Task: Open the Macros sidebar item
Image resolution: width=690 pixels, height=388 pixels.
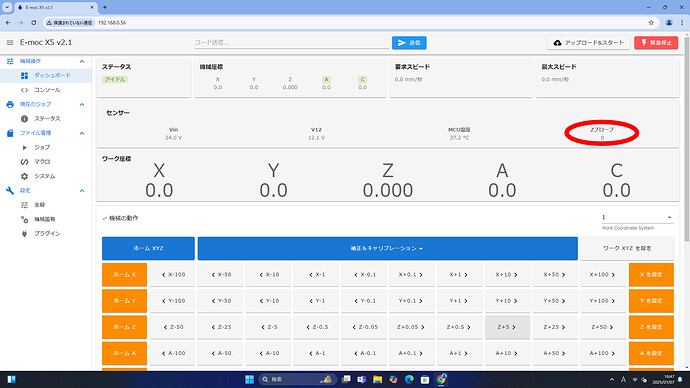Action: point(46,161)
